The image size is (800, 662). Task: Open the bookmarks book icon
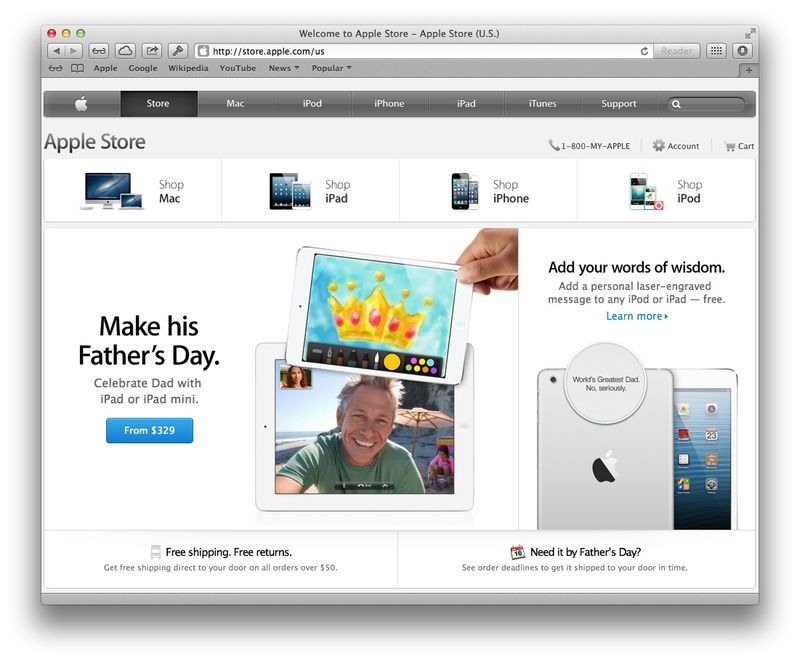[77, 68]
